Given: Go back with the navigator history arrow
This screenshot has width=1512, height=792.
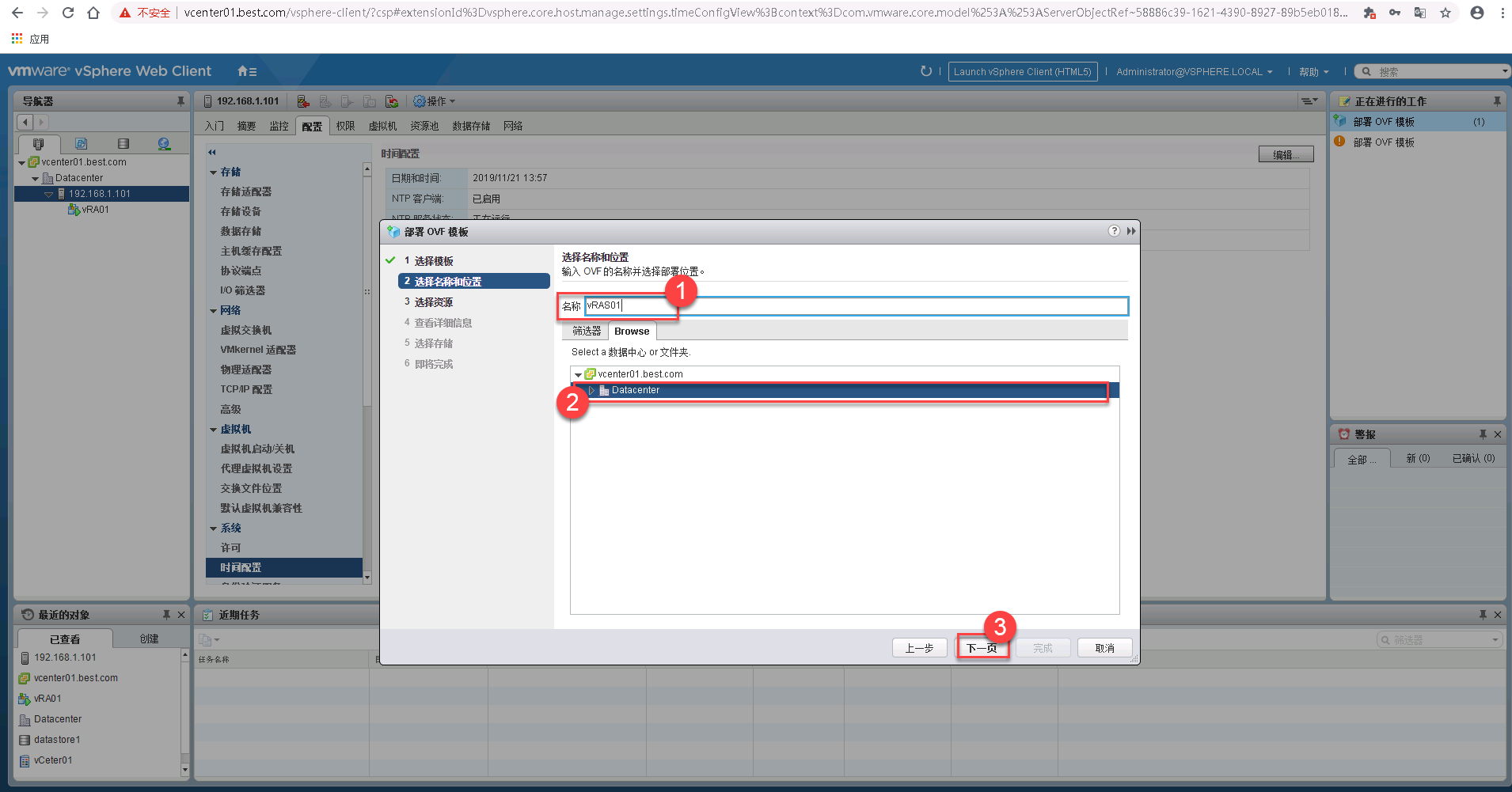Looking at the screenshot, I should tap(25, 122).
